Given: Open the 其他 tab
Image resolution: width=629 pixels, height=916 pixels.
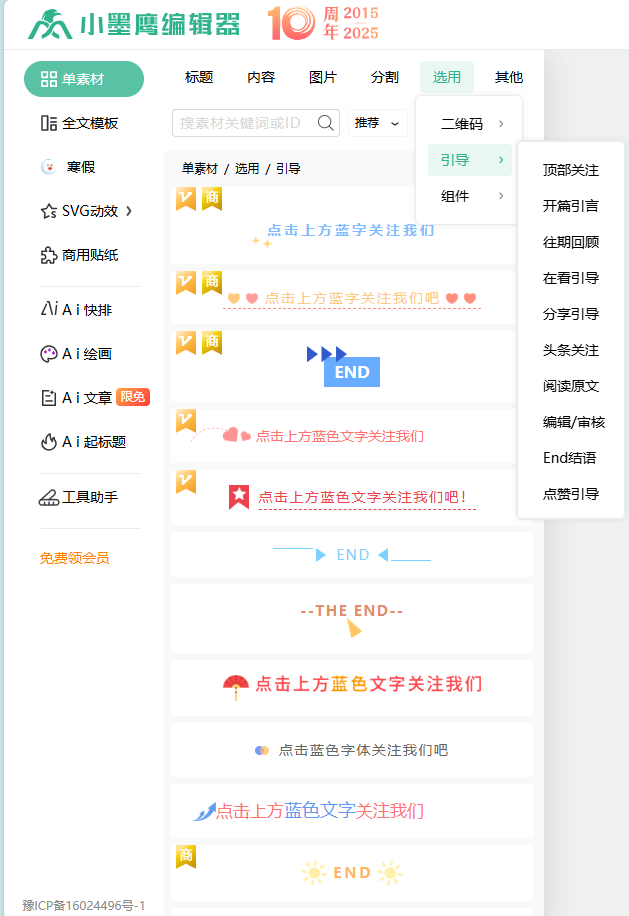Looking at the screenshot, I should (509, 77).
